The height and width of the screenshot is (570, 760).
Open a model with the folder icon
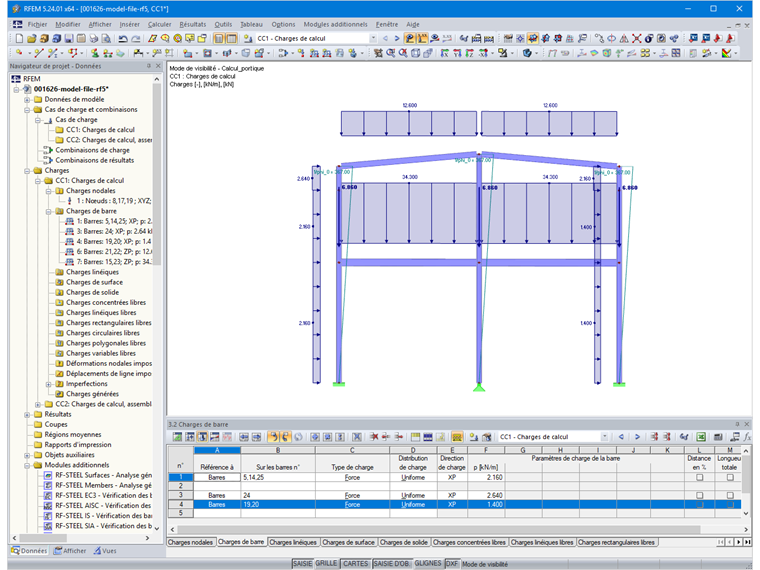32,38
